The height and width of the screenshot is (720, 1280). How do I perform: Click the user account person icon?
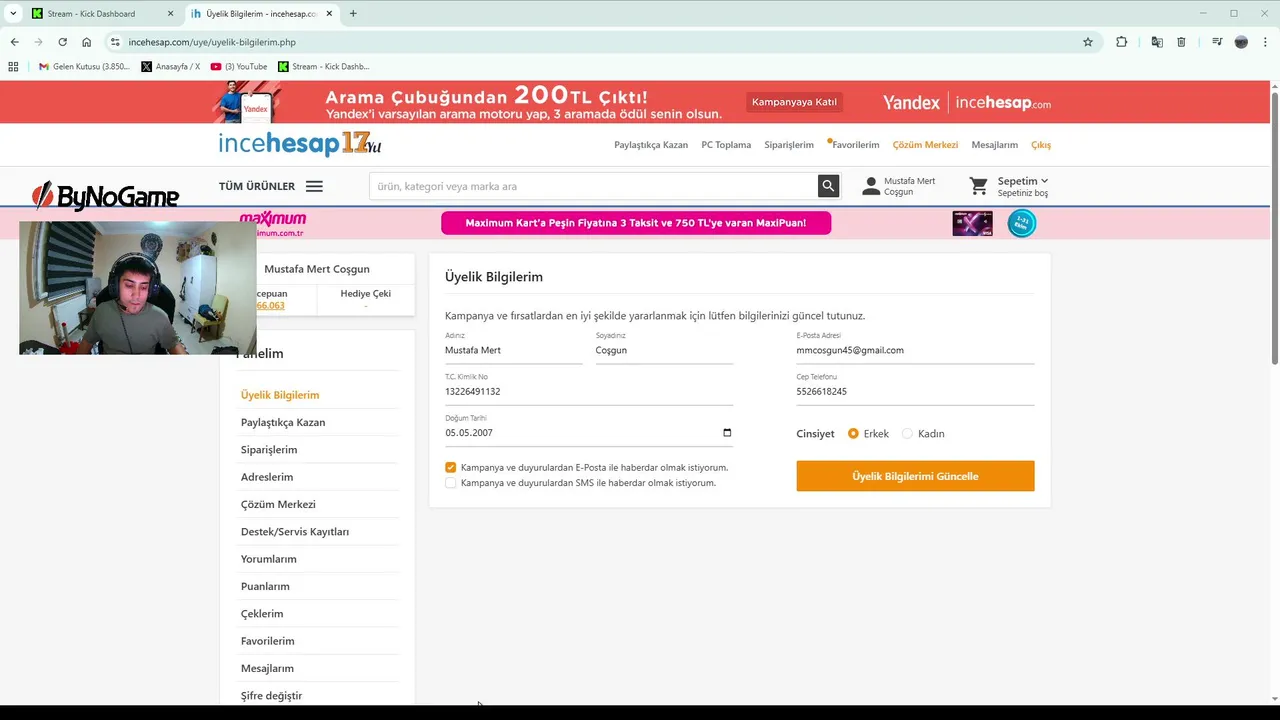click(871, 186)
